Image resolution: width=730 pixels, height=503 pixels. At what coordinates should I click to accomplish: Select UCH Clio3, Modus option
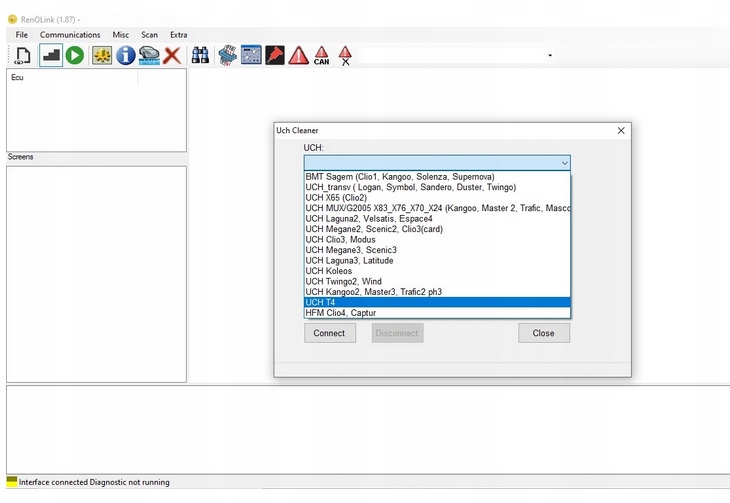(x=437, y=239)
